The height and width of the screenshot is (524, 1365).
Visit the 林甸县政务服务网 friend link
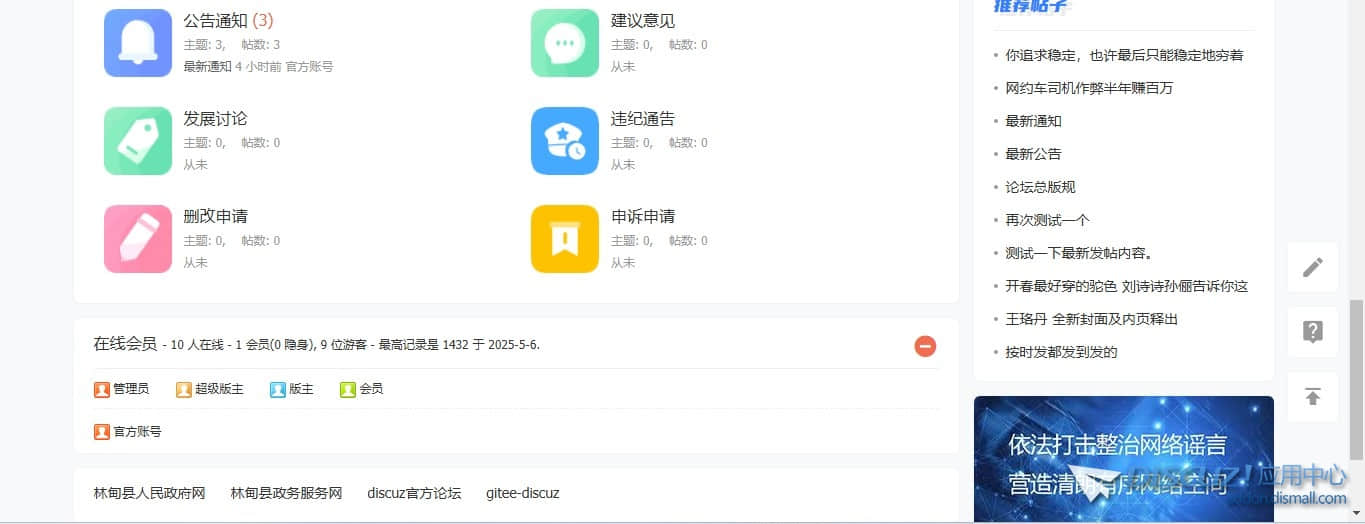point(286,493)
